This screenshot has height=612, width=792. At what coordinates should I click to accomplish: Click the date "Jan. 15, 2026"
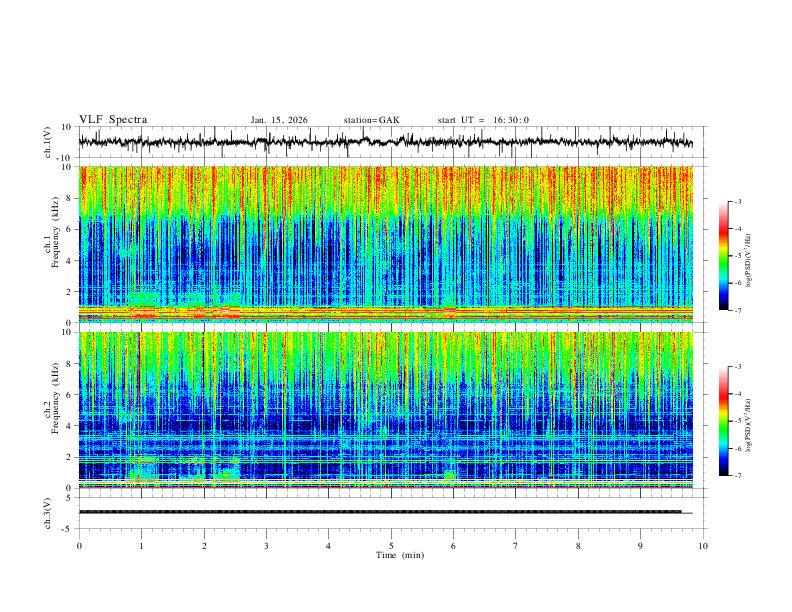tap(279, 120)
